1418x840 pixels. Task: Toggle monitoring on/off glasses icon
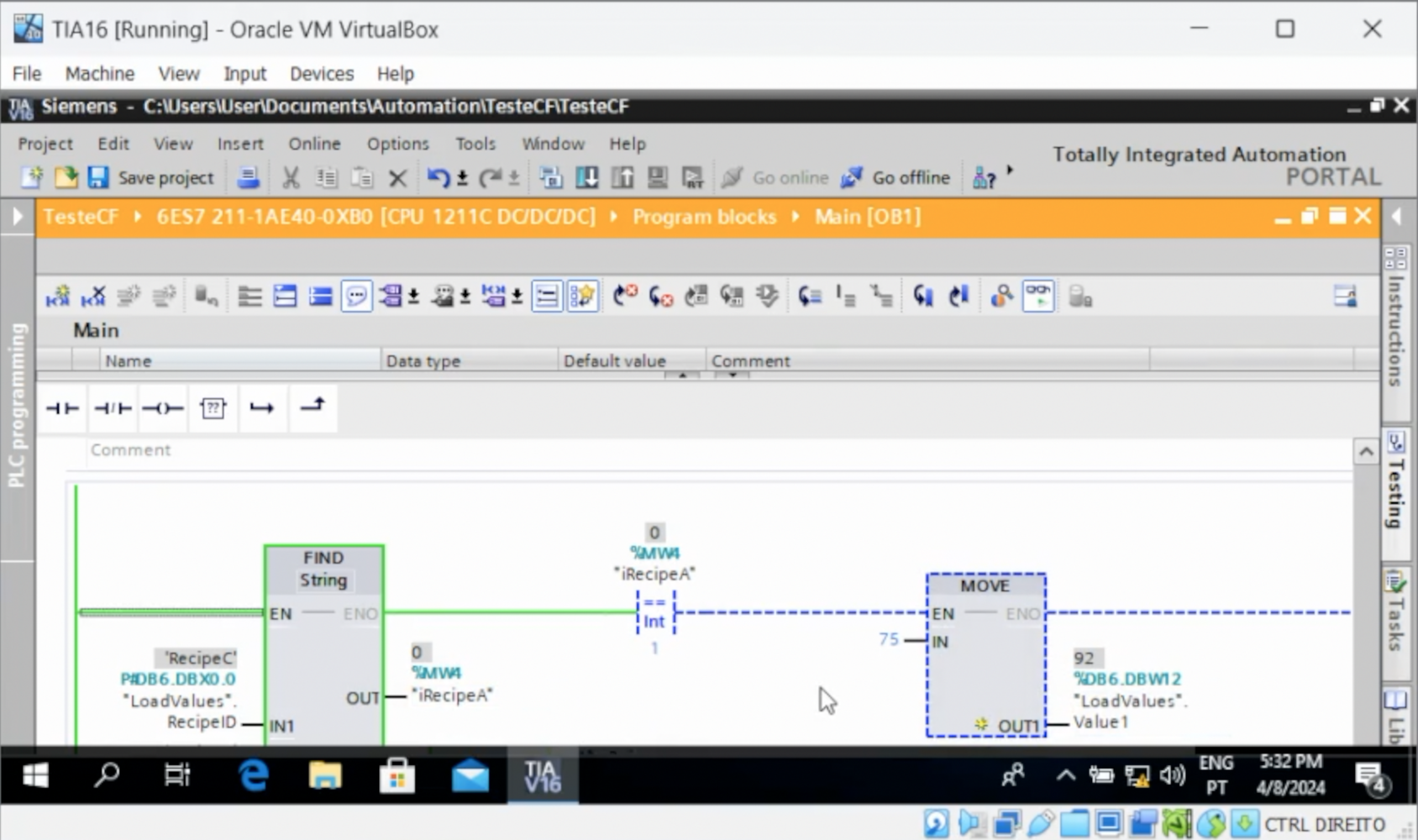tap(1038, 296)
